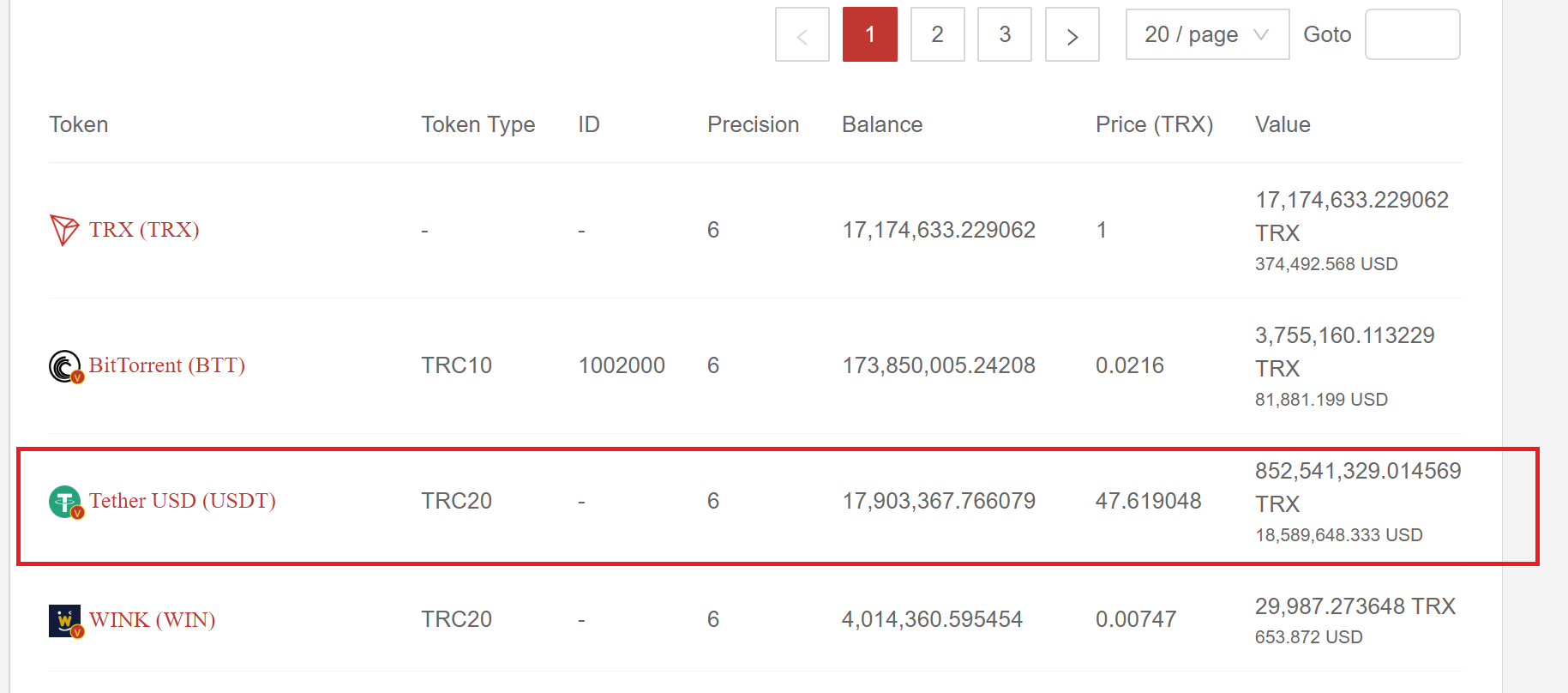Click the Goto page number field

(x=1412, y=35)
